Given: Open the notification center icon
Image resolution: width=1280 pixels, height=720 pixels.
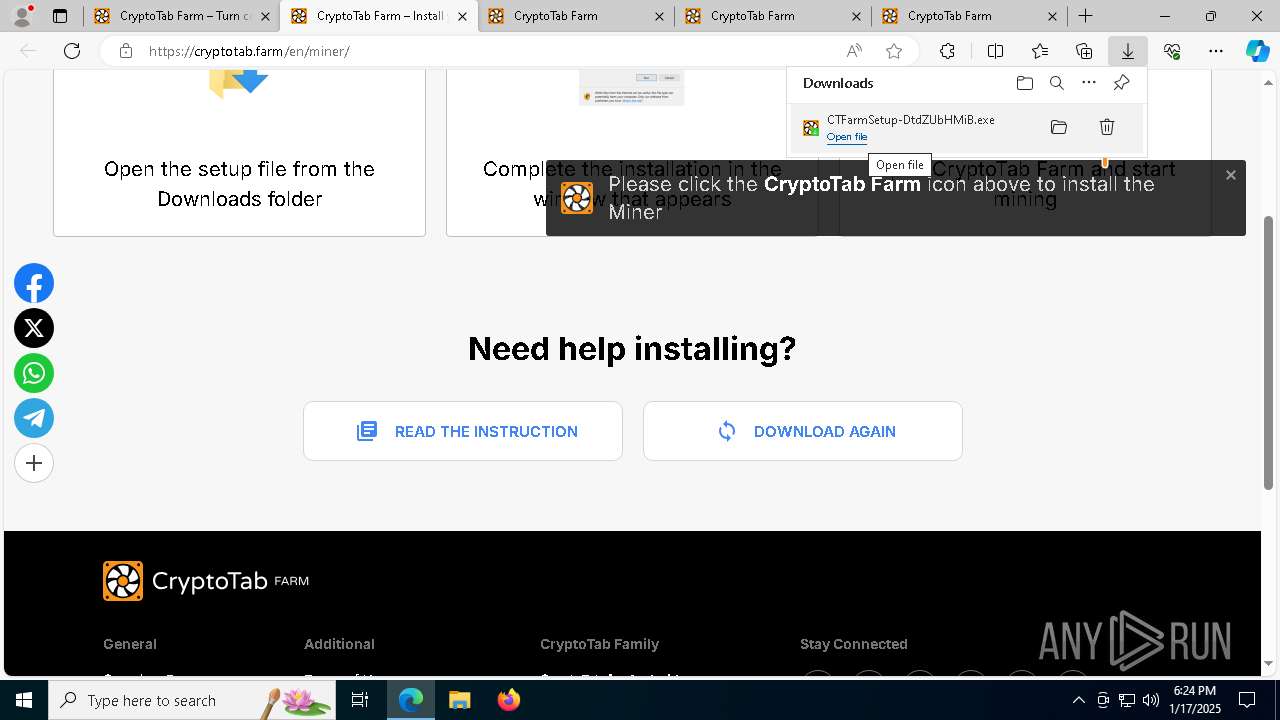Looking at the screenshot, I should tap(1247, 700).
